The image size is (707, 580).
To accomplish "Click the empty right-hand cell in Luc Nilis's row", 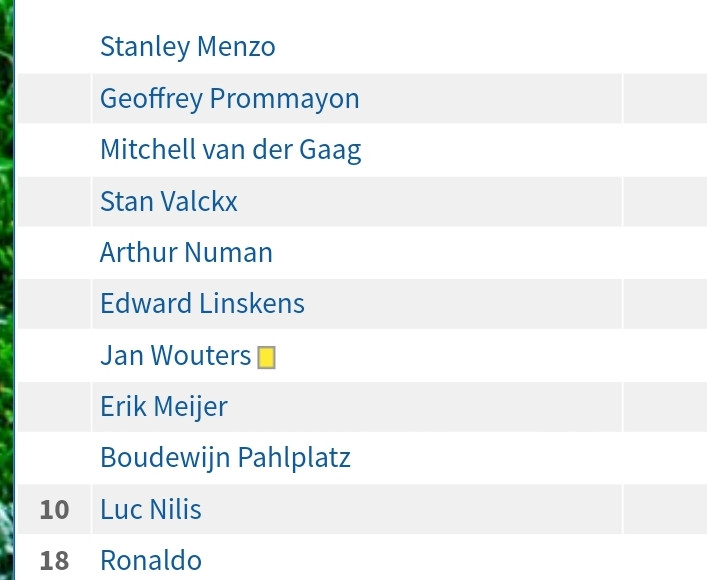I will click(x=665, y=510).
